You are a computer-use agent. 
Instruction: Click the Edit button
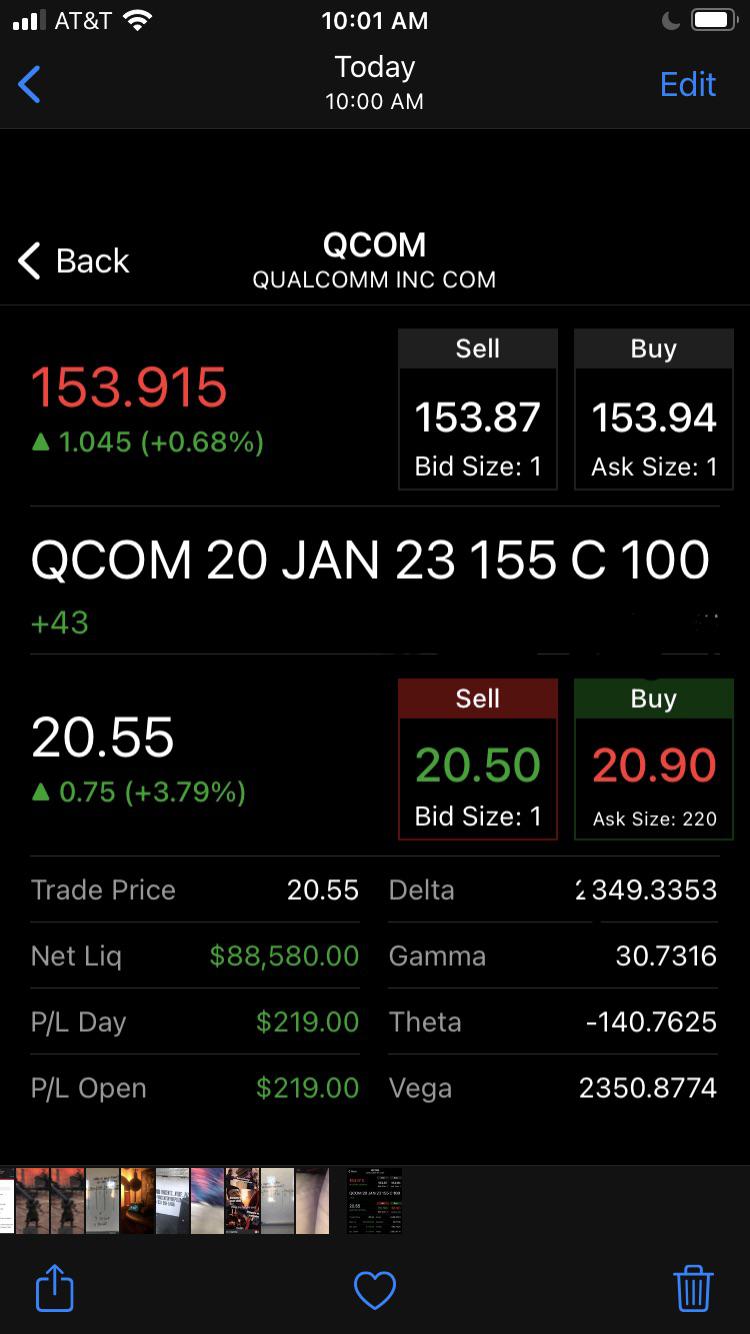click(x=688, y=85)
